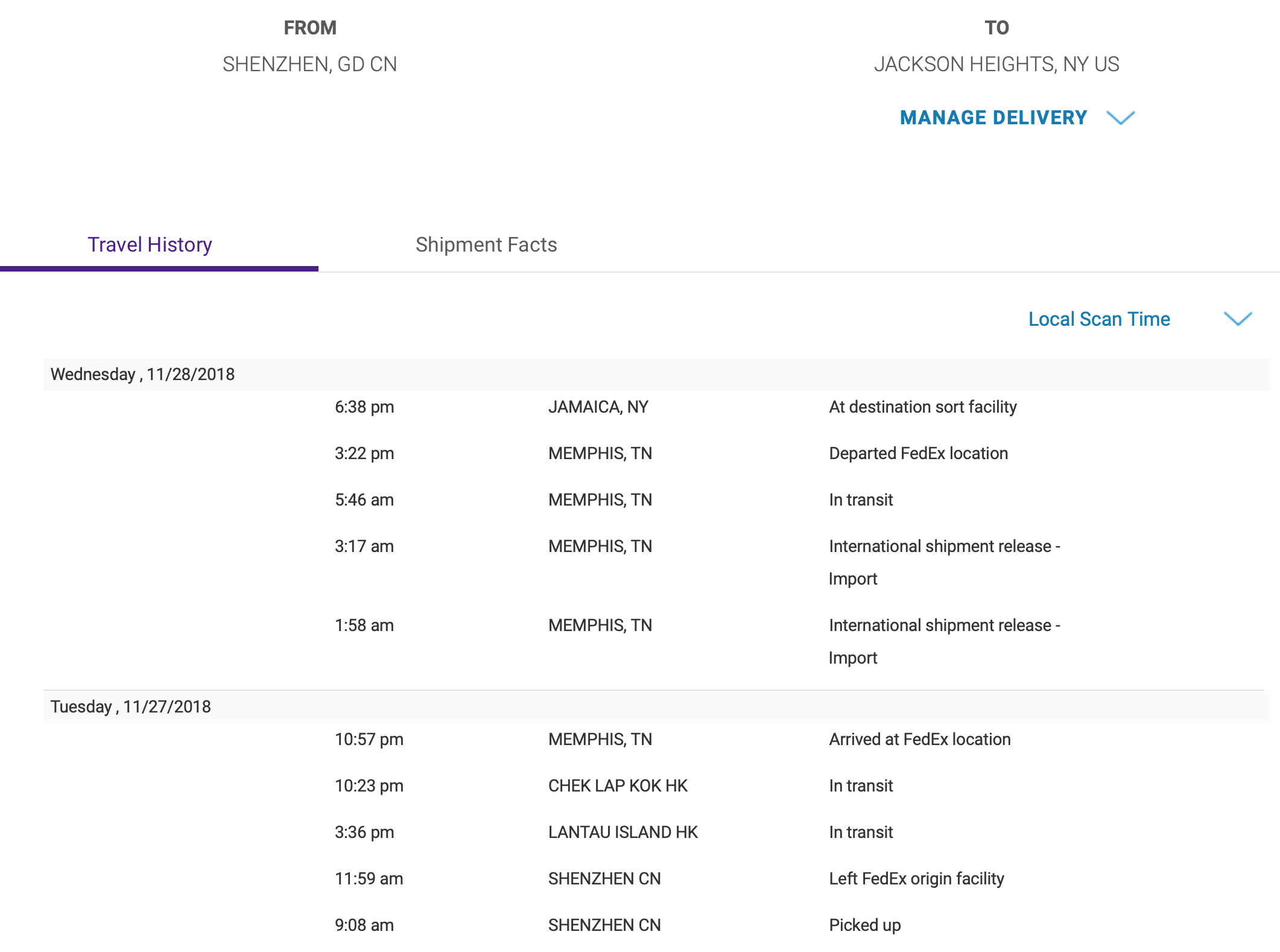The width and height of the screenshot is (1280, 952).
Task: Switch to the Travel History tab
Action: click(x=150, y=245)
